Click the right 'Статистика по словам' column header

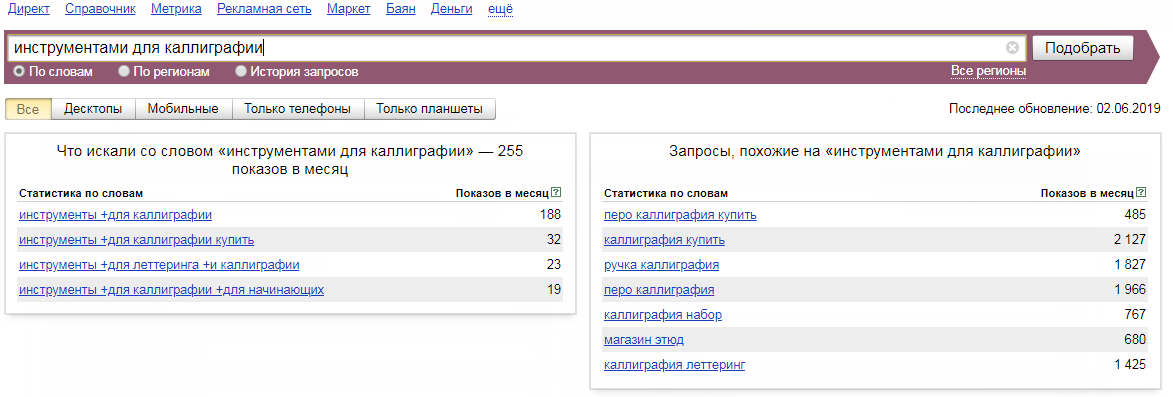pyautogui.click(x=666, y=193)
